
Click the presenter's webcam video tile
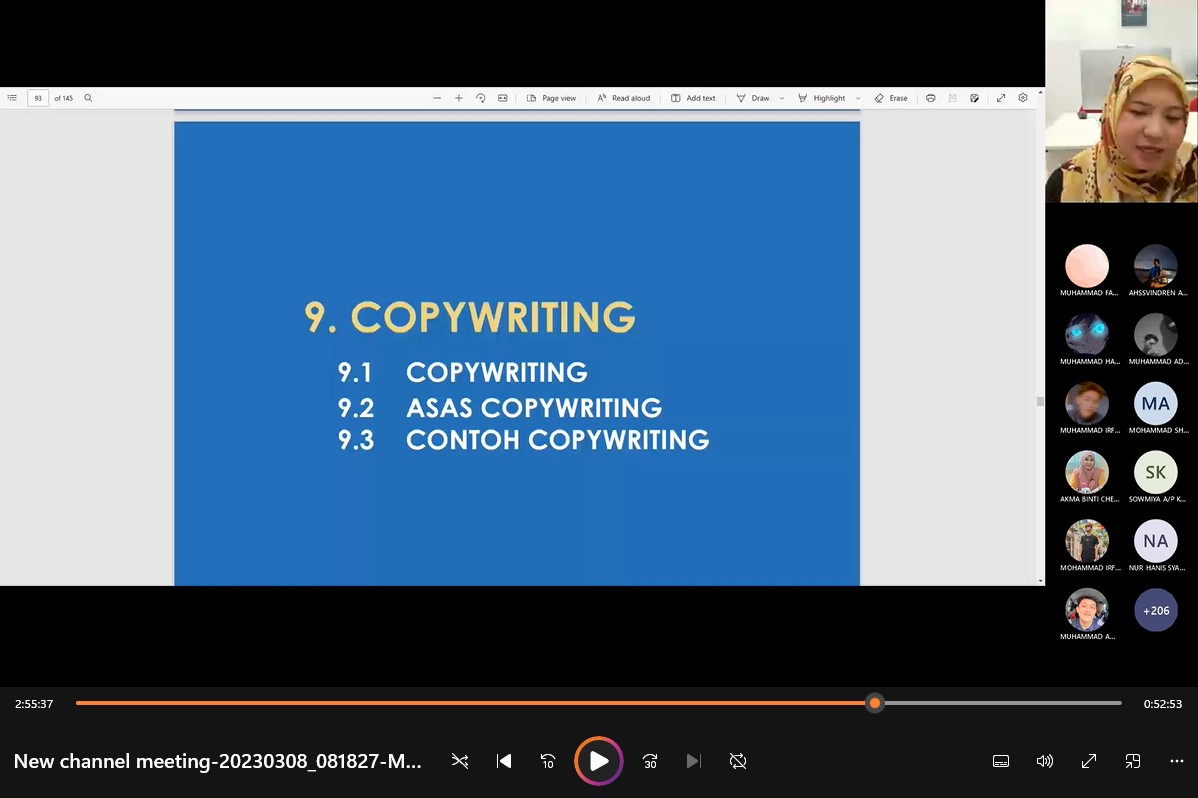click(x=1122, y=101)
